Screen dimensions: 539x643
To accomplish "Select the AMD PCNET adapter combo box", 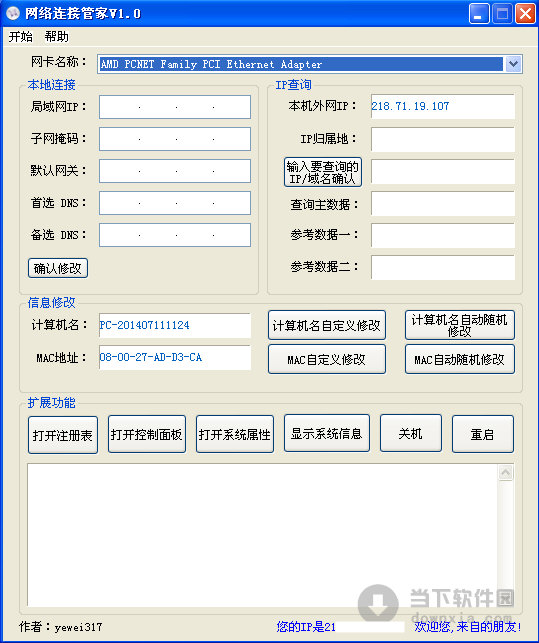I will [310, 64].
